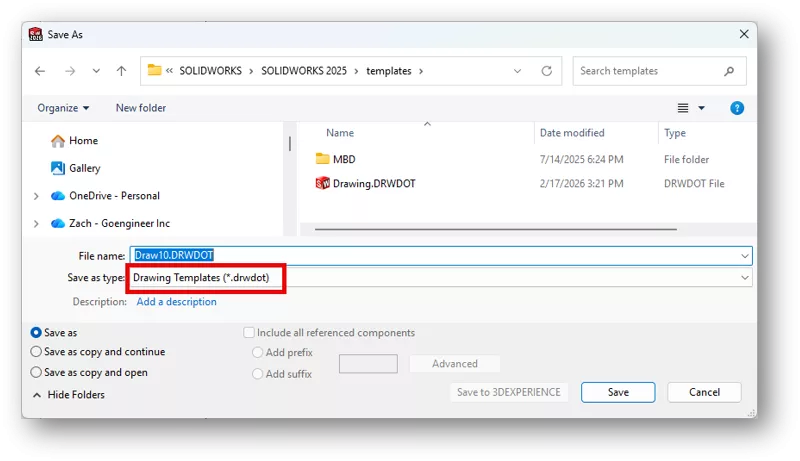
Task: Select Save as radio option
Action: (x=54, y=332)
